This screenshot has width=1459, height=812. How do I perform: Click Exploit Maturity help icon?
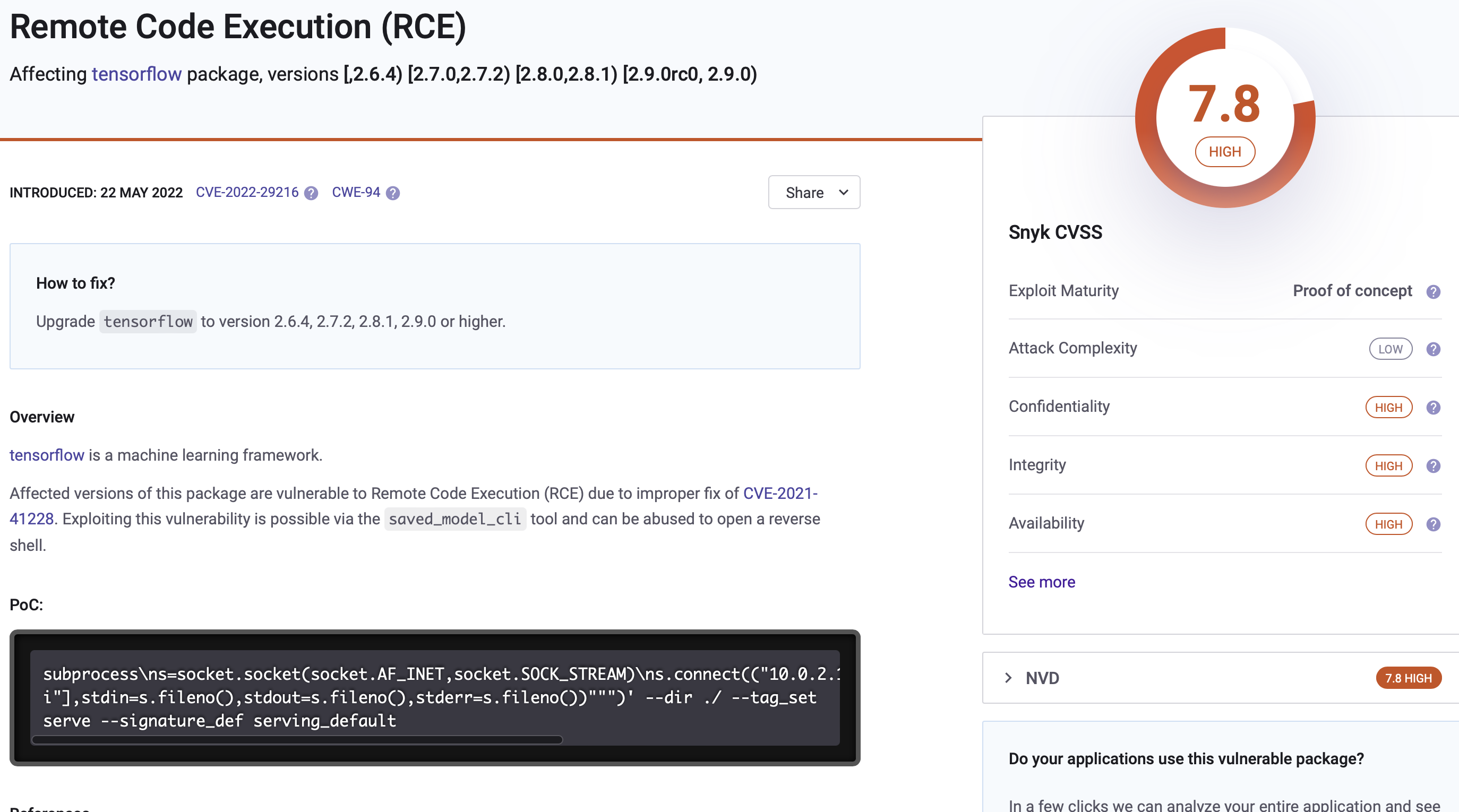coord(1433,291)
